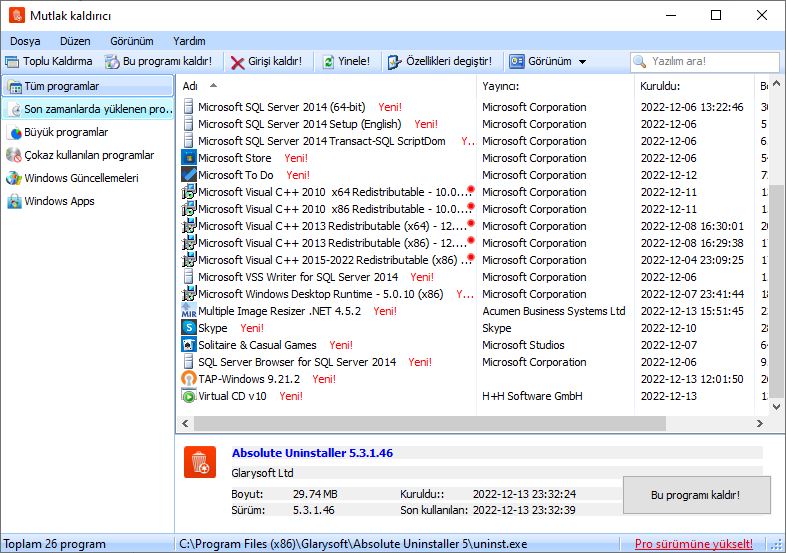The height and width of the screenshot is (553, 786).
Task: Click the Microsoft Studios publisher cell
Action: point(523,345)
